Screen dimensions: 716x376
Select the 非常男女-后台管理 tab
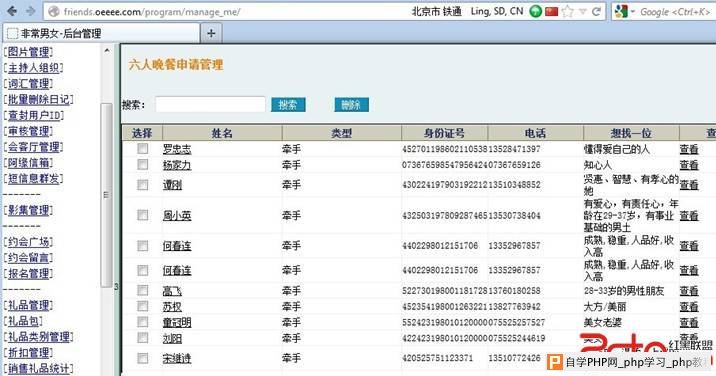[101, 33]
